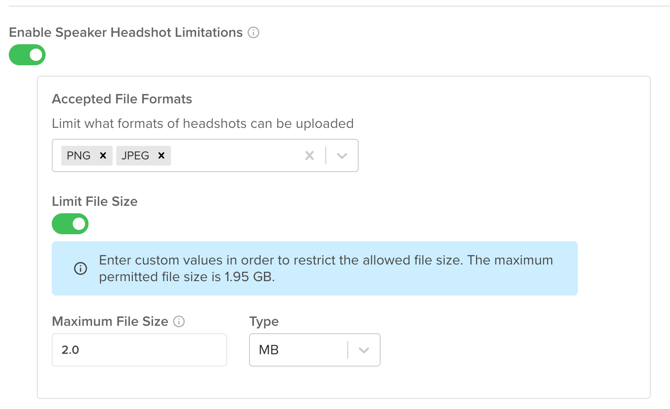Focus the Maximum File Size input field
Viewport: 670px width, 409px height.
(x=139, y=350)
